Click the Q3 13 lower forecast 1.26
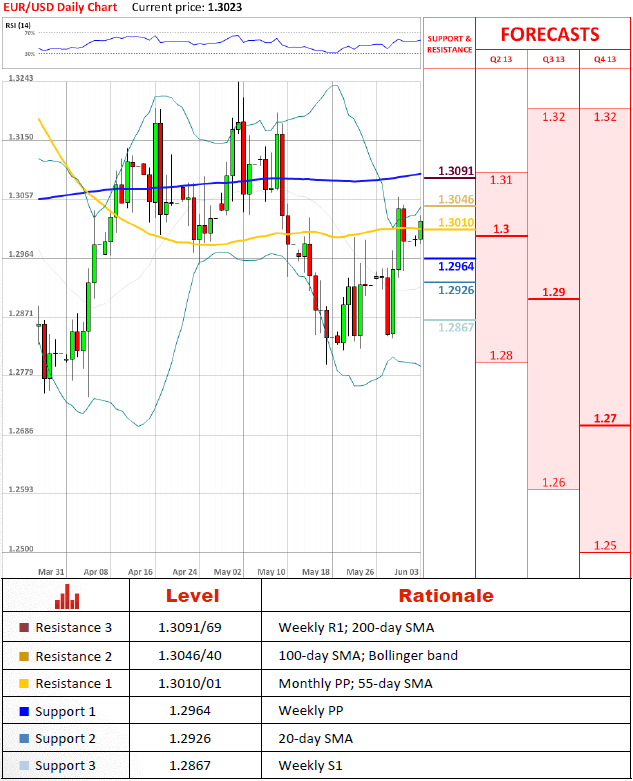Viewport: 633px width, 781px height. pos(553,482)
